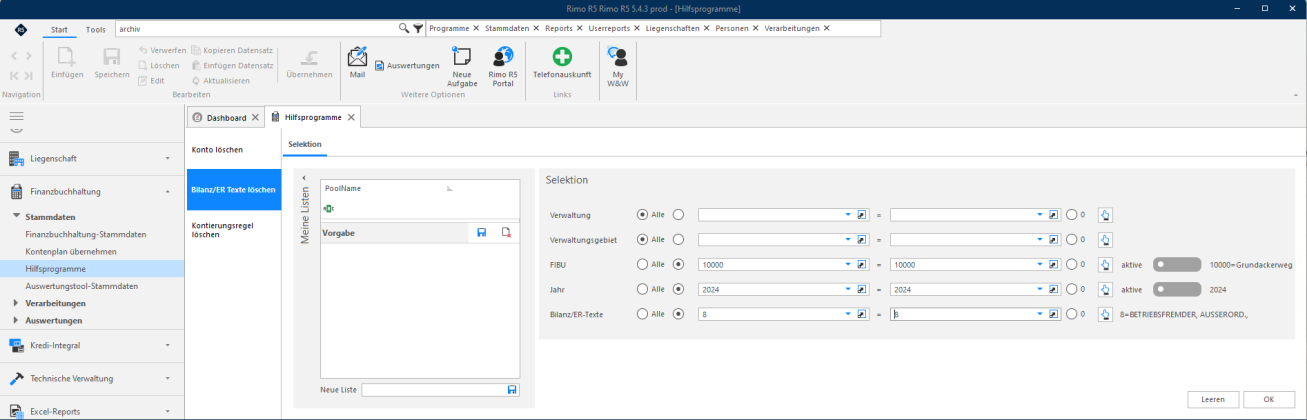Screen dimensions: 1307x420
Task: Switch to the Dashboard tab
Action: [226, 118]
